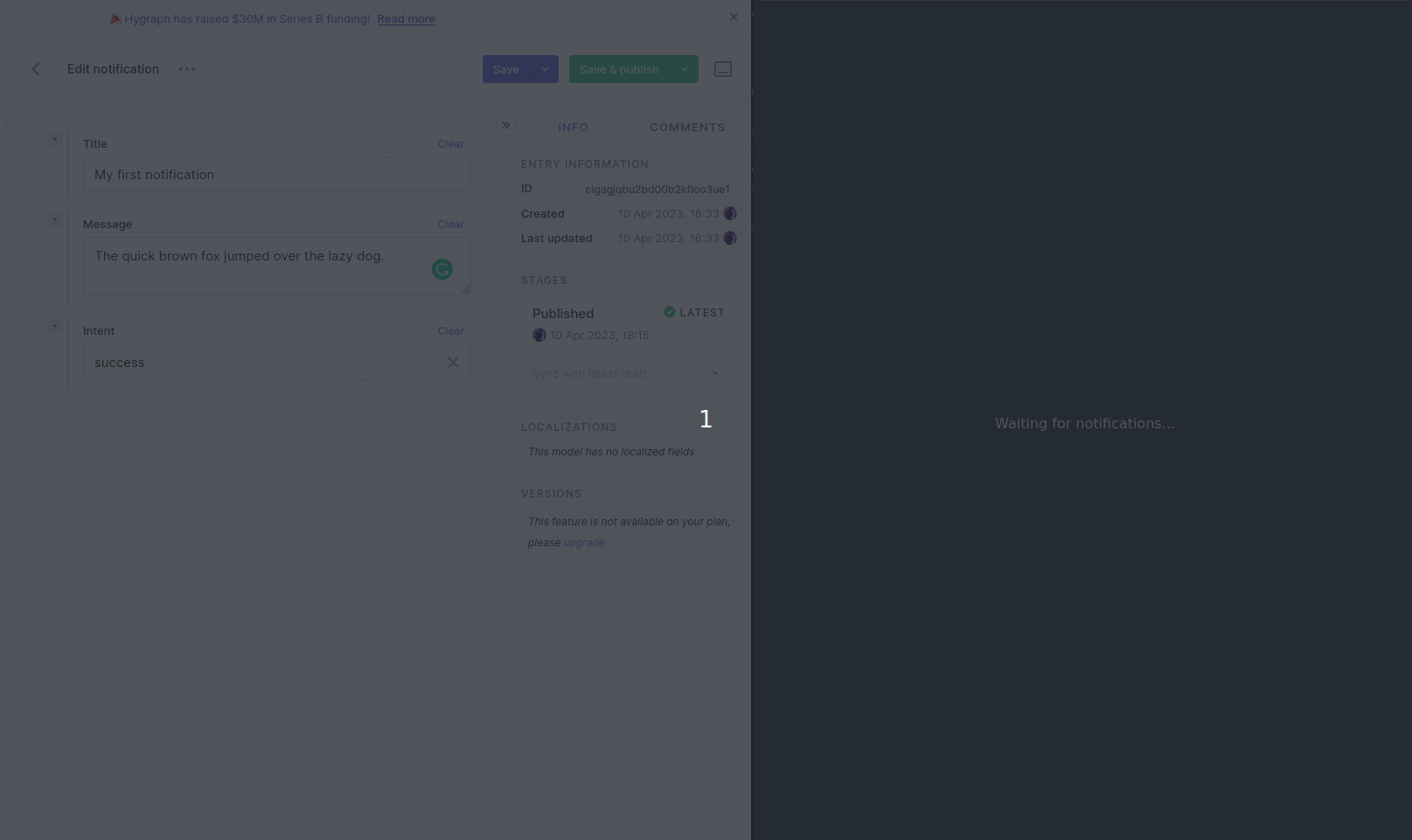The height and width of the screenshot is (840, 1412).
Task: Dismiss the Series B funding banner
Action: point(734,17)
